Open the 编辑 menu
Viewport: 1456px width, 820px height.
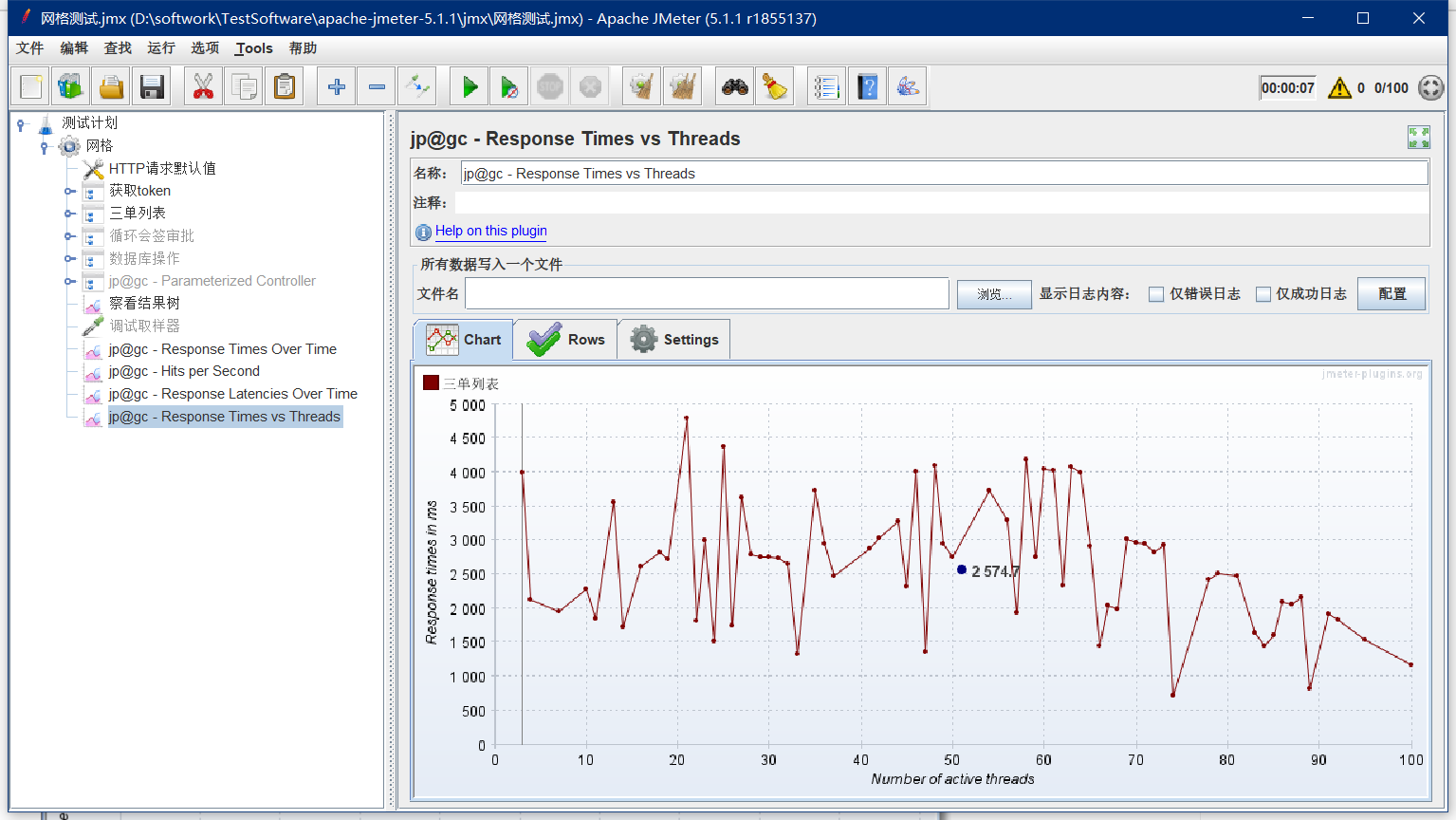(74, 48)
